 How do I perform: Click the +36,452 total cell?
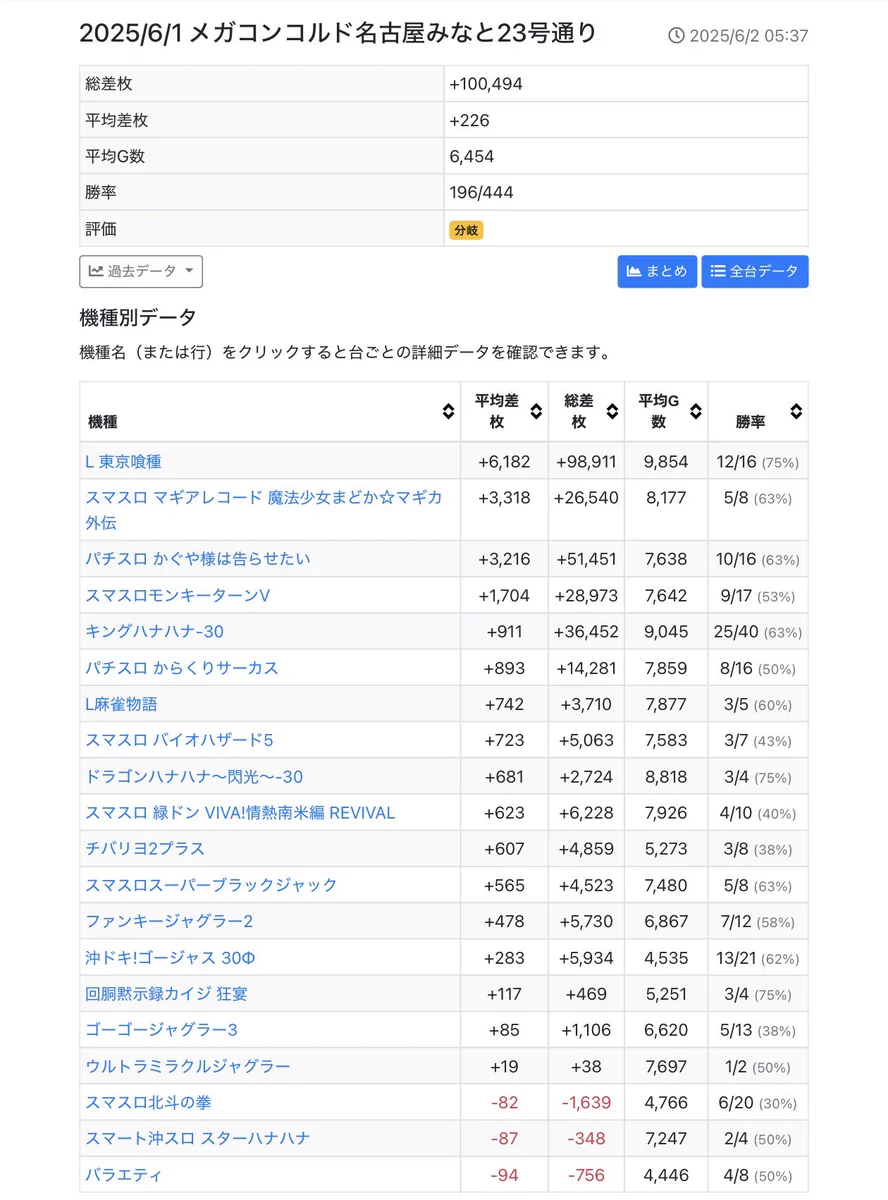pos(586,632)
